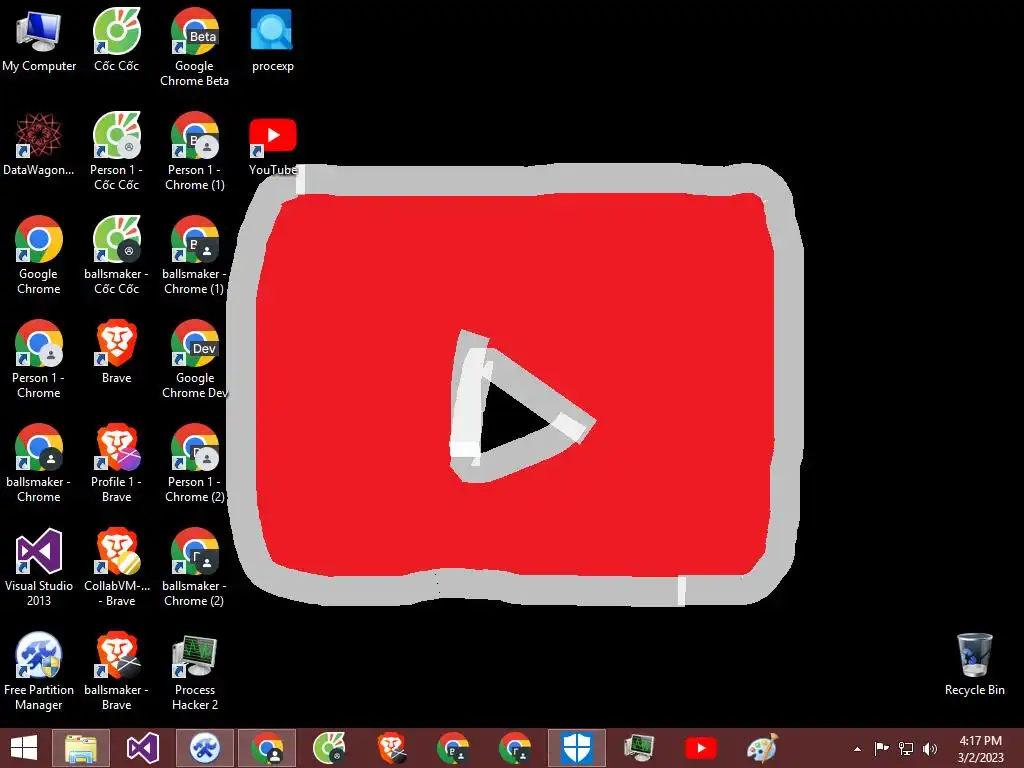
Task: Select the Person 1 - Chrome desktop shortcut
Action: (x=39, y=359)
